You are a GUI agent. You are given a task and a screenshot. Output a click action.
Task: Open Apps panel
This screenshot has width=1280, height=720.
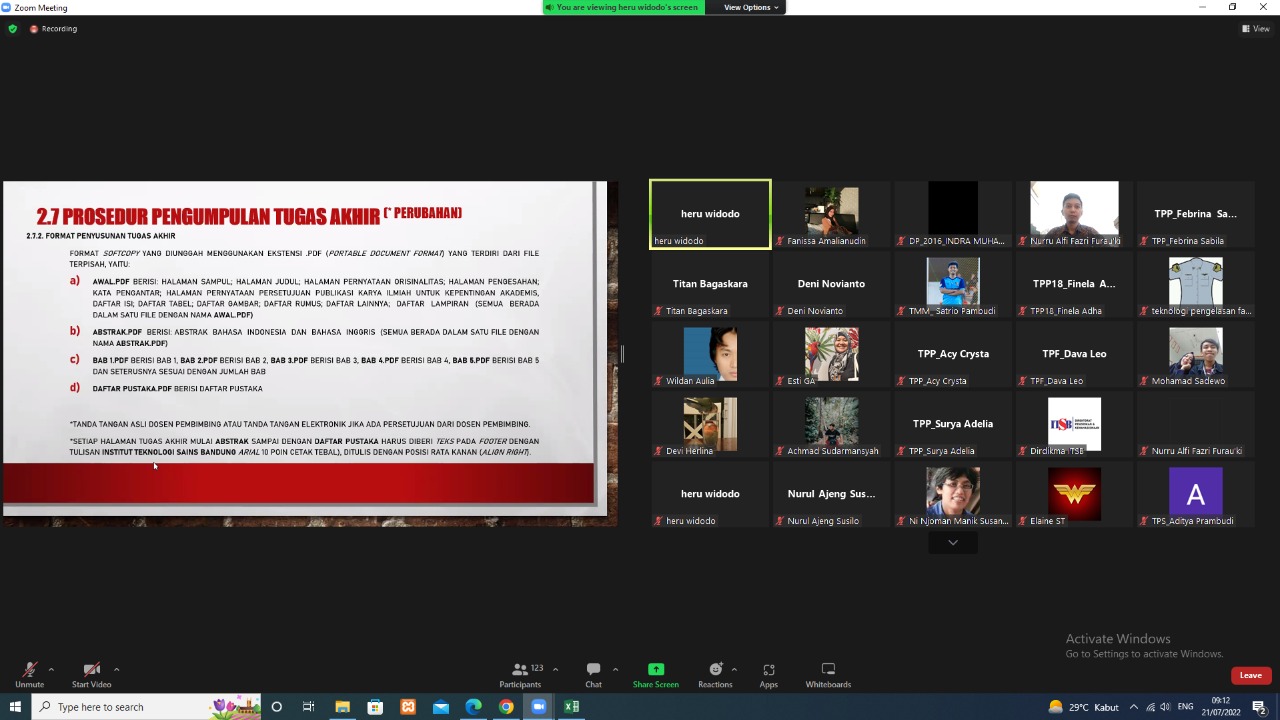click(768, 675)
